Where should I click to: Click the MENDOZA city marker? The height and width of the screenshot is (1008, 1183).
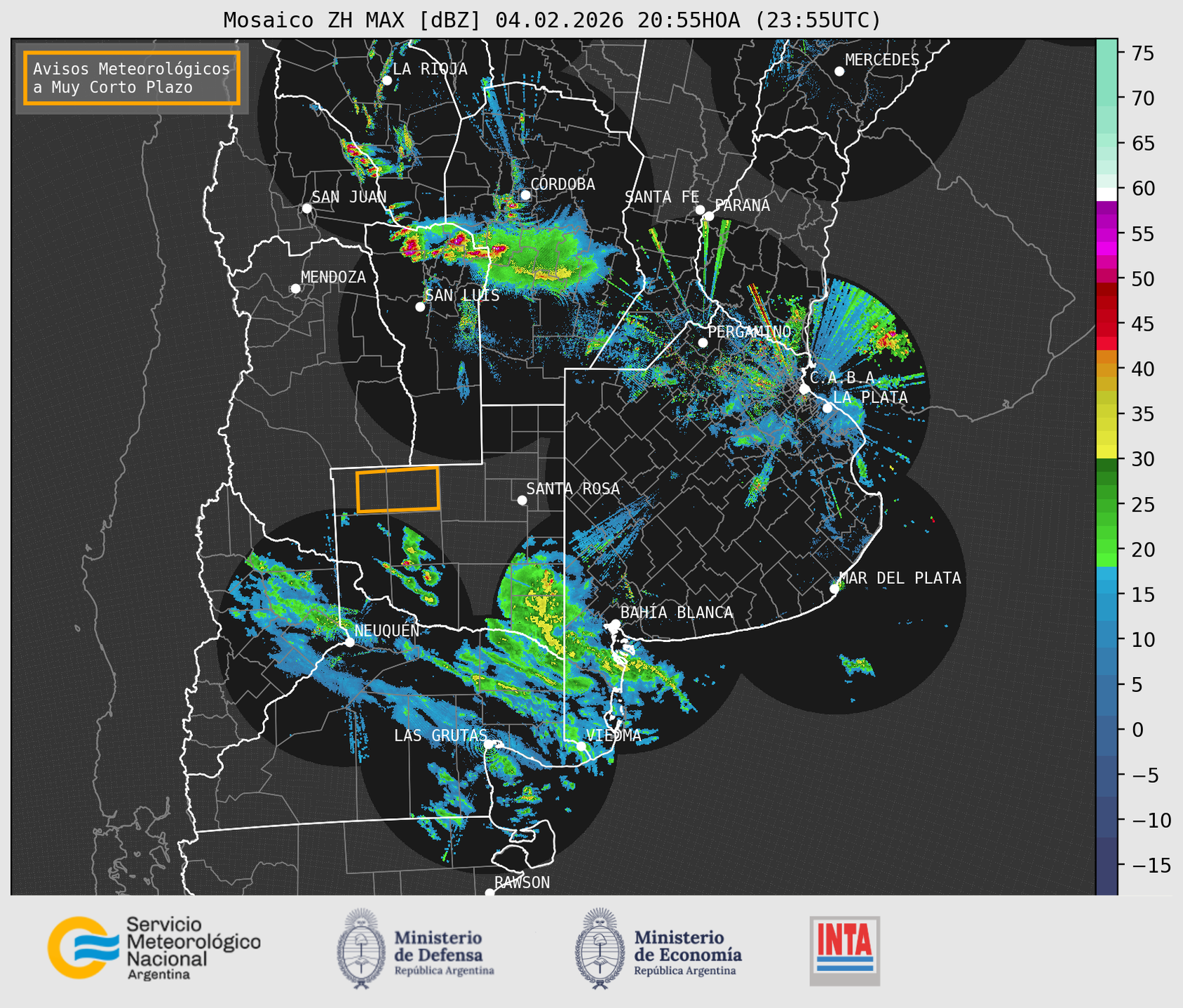pos(295,289)
